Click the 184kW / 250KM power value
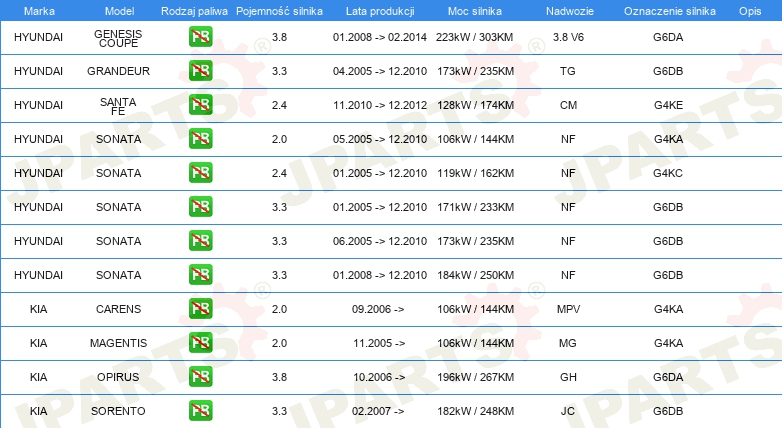Image resolution: width=782 pixels, height=428 pixels. click(x=475, y=275)
